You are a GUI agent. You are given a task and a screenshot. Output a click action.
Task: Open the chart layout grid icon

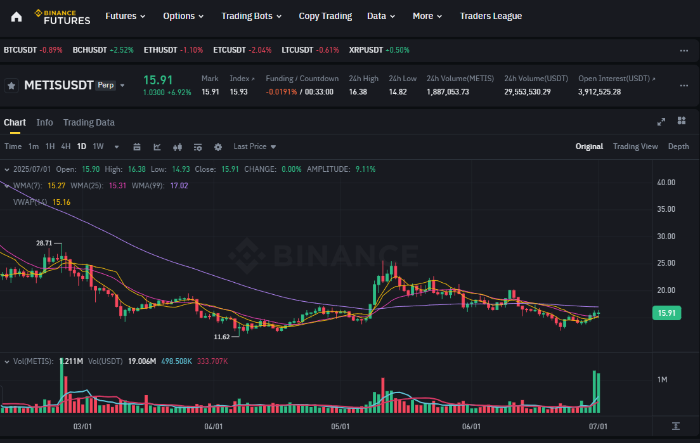pos(682,121)
